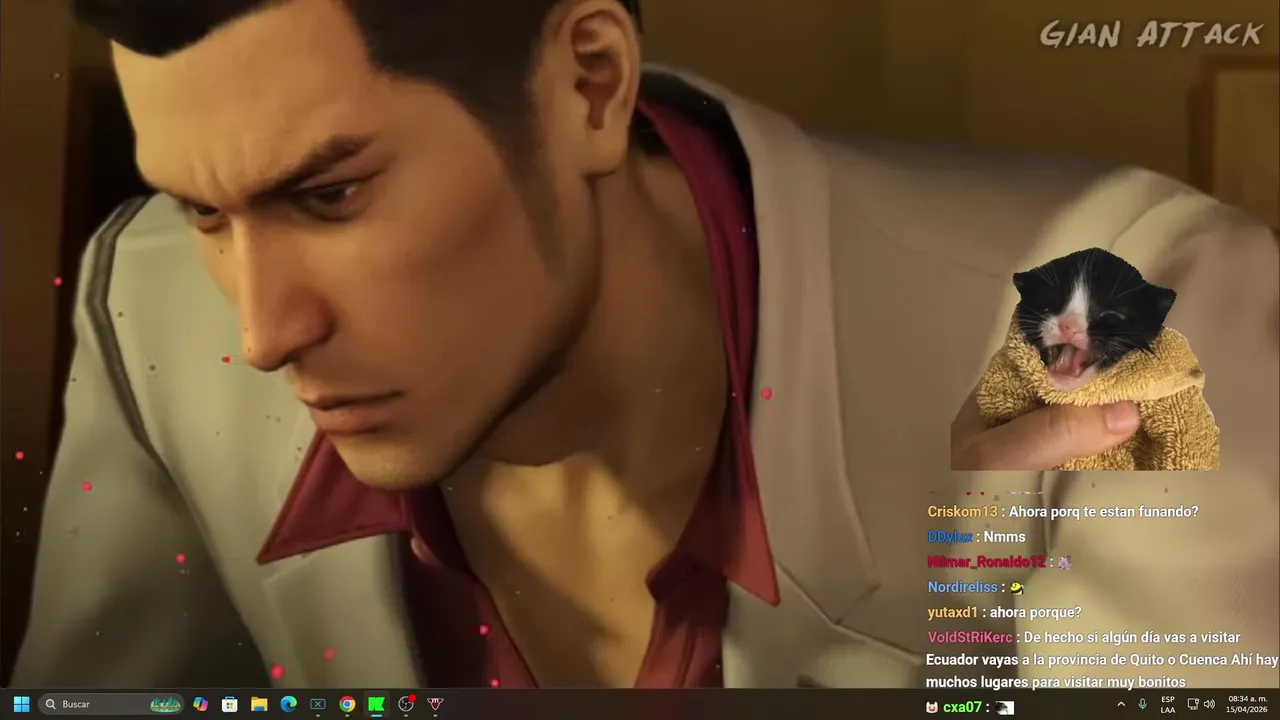Click the "Nmms" chat message

[x=1004, y=537]
